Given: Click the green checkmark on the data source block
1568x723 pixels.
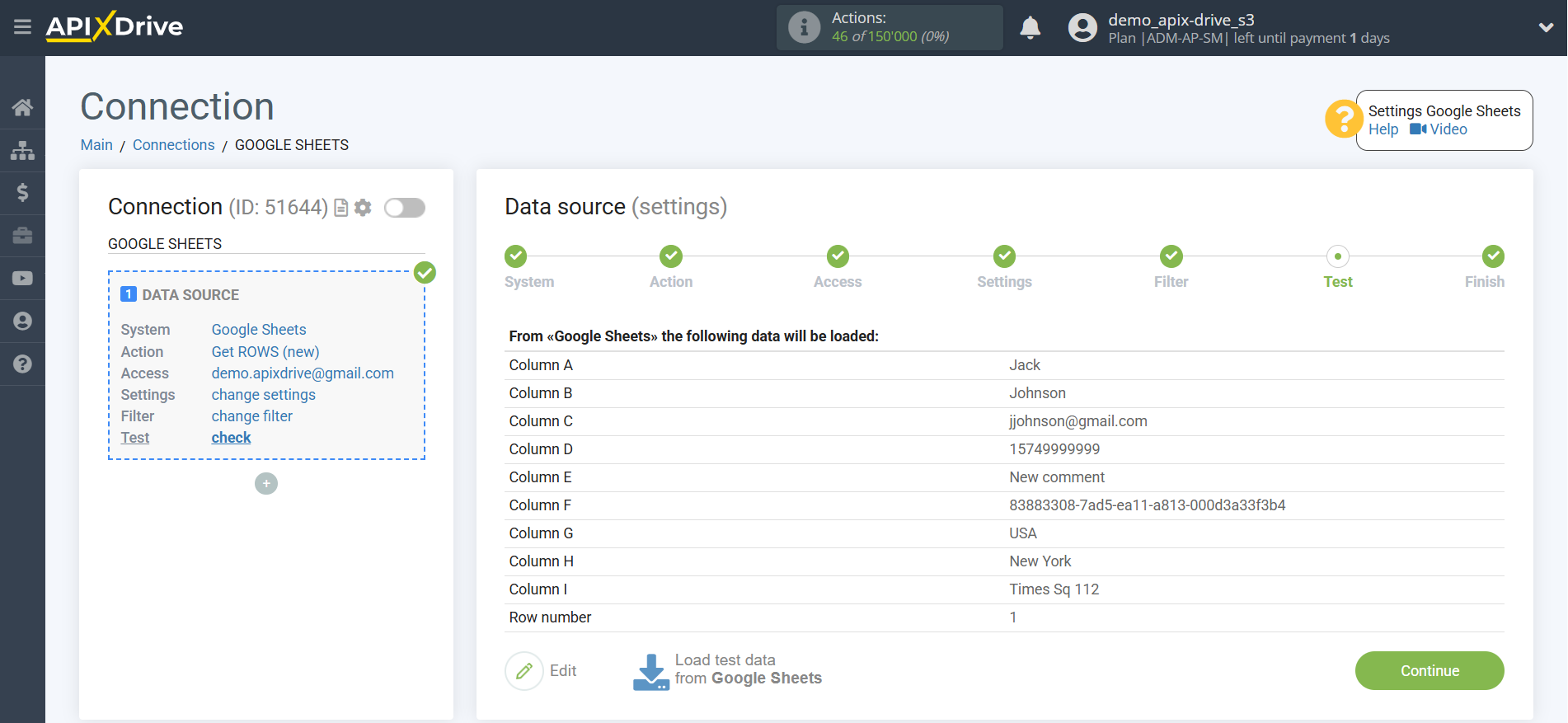Looking at the screenshot, I should 425,272.
